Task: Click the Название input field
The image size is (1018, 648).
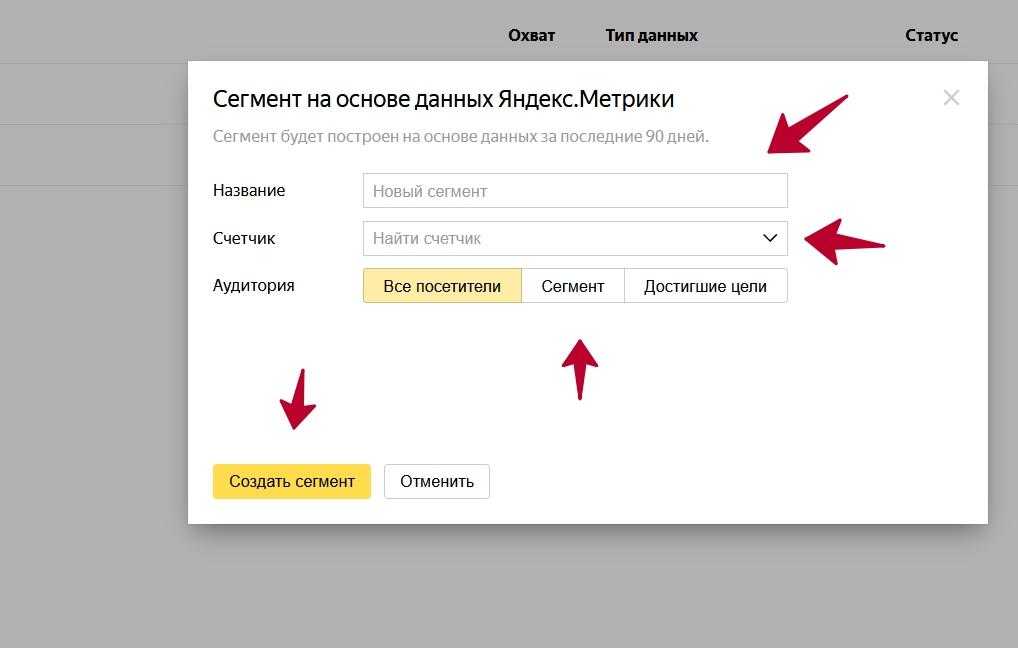Action: point(575,191)
